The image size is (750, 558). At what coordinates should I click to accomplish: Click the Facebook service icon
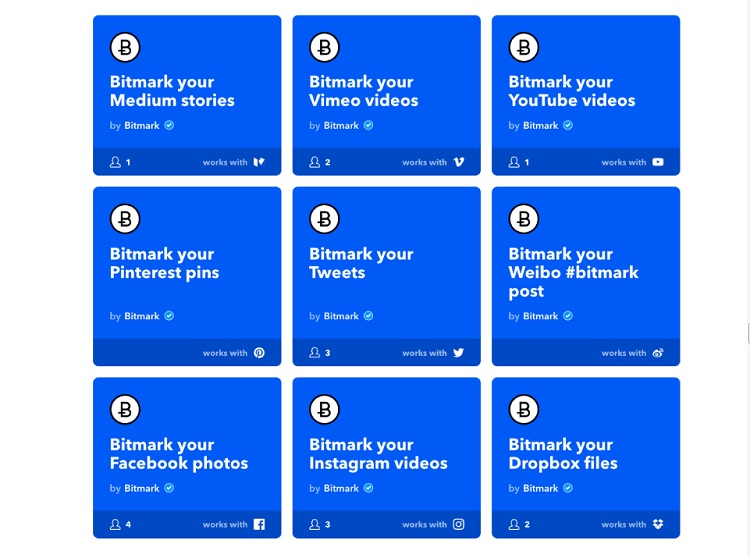pos(259,525)
